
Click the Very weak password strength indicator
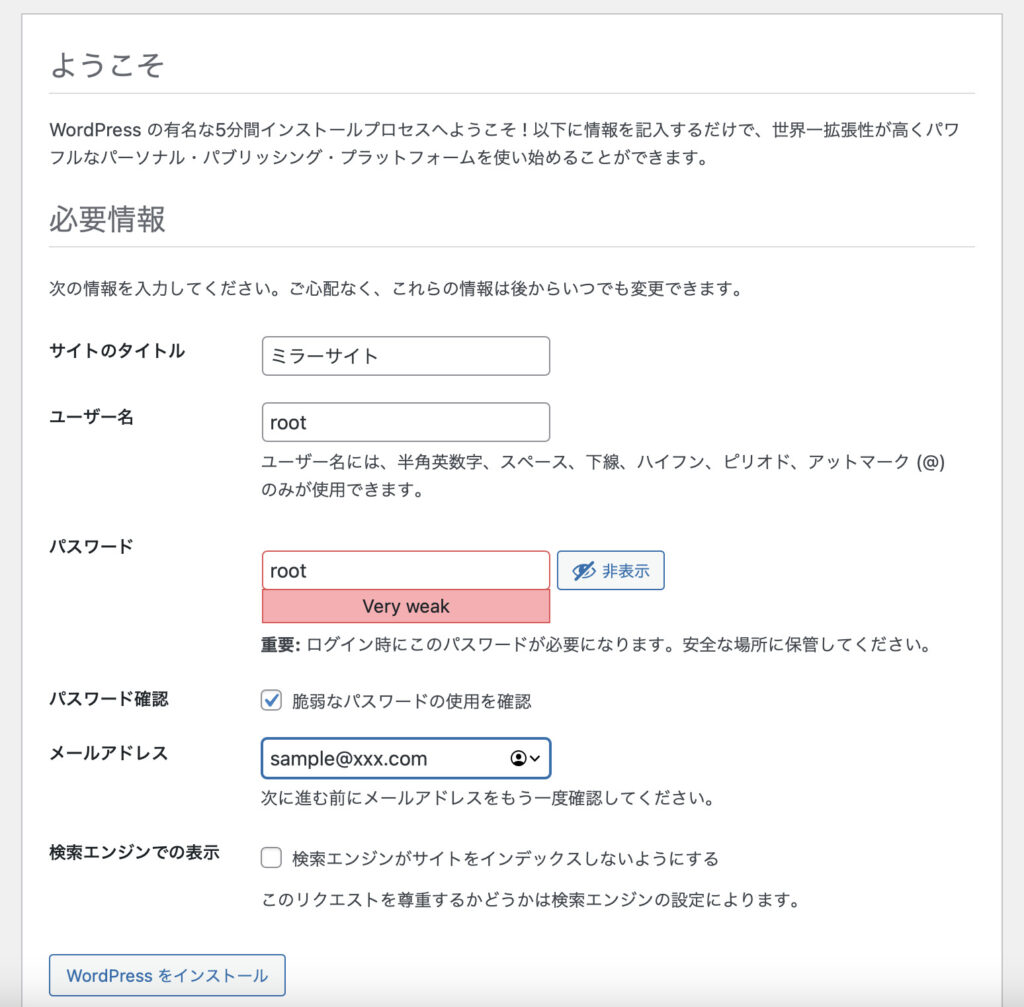405,606
